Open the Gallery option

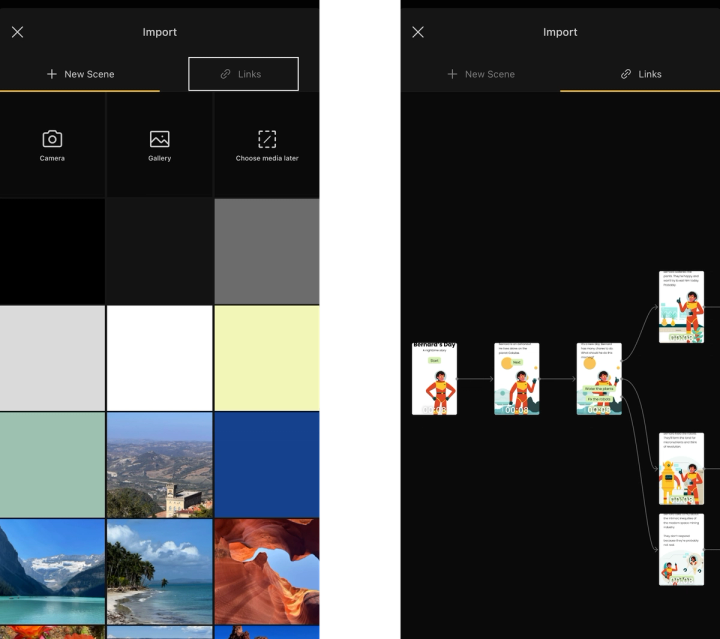[x=159, y=145]
